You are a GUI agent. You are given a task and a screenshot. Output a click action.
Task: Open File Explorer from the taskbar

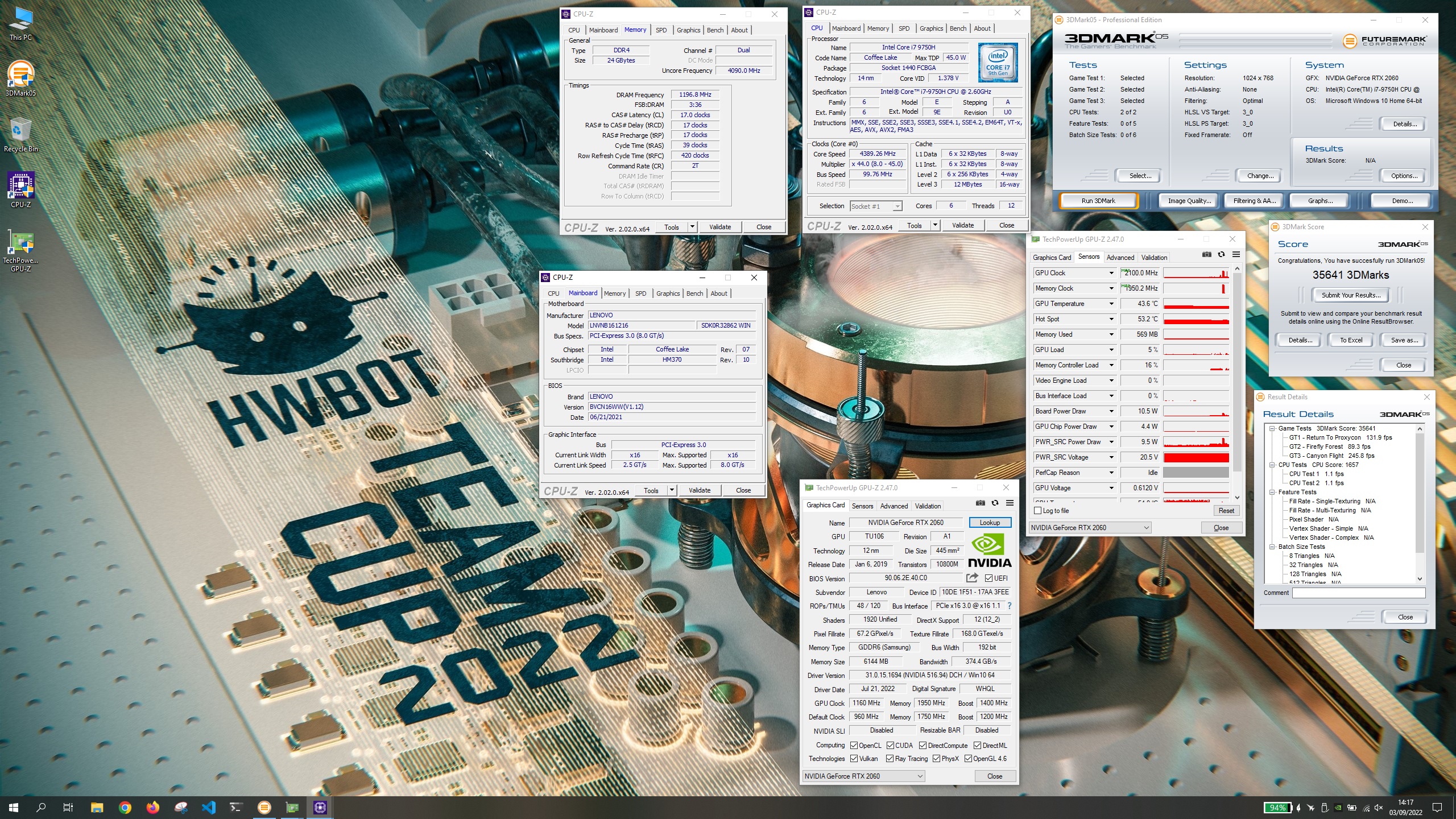[97, 807]
